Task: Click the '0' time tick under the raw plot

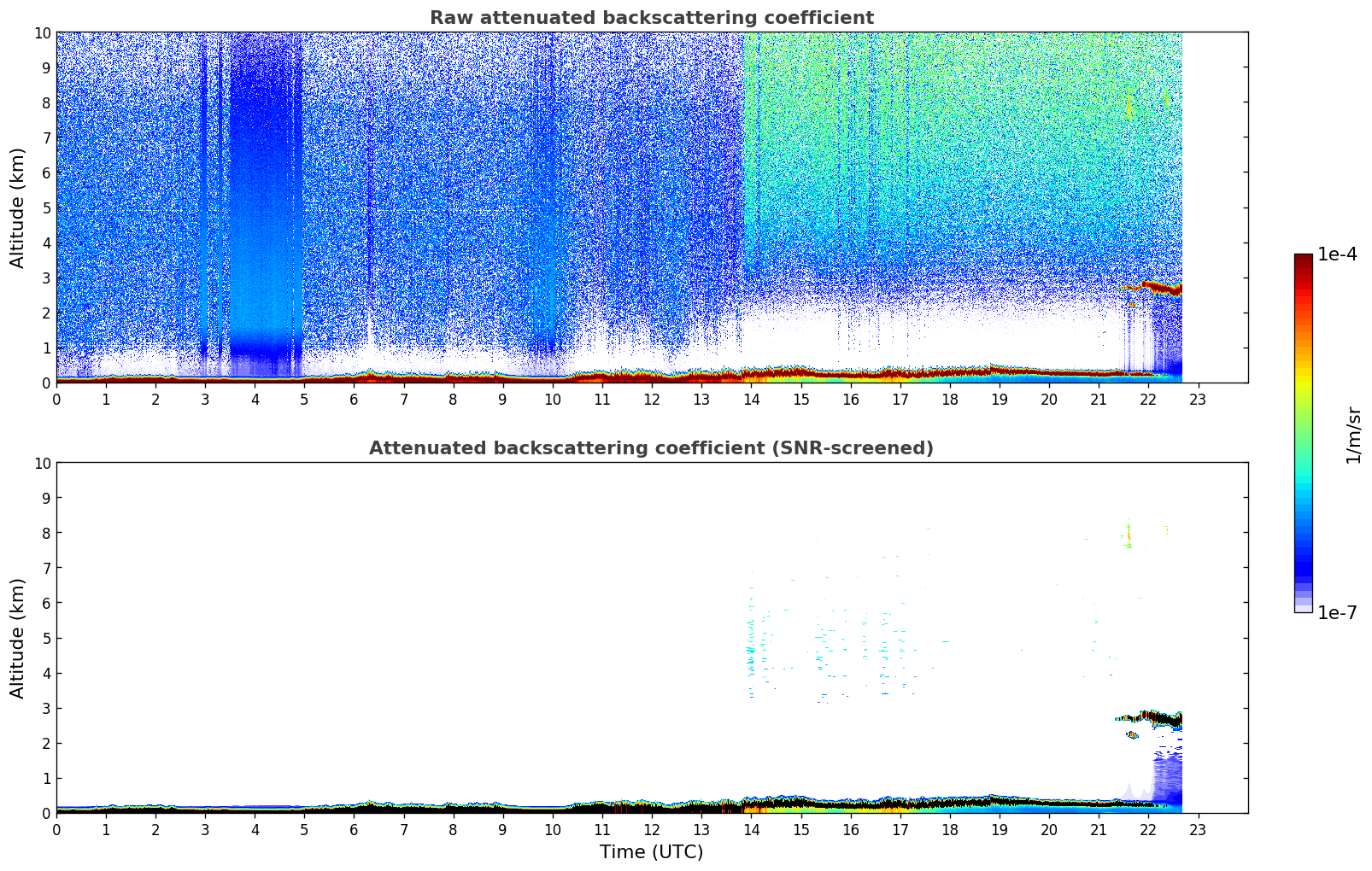Action: tap(57, 400)
